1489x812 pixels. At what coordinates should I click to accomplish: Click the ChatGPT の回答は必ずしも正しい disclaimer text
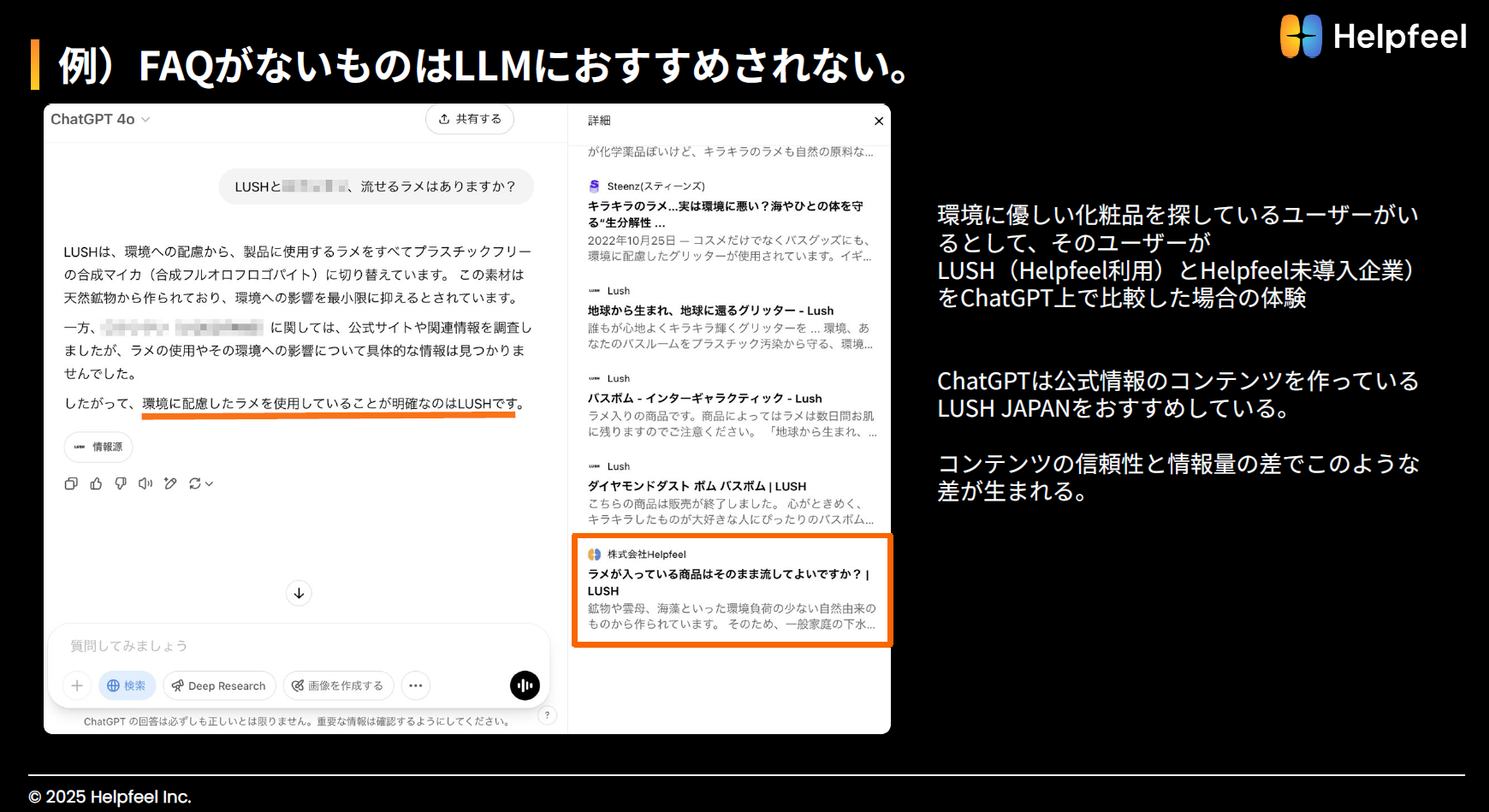click(x=298, y=721)
